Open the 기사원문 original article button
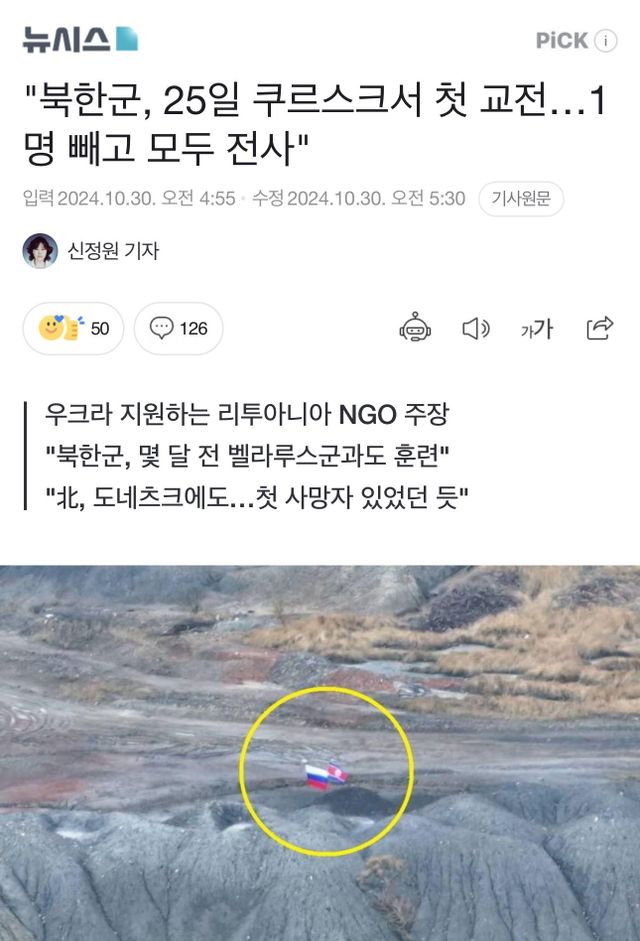Screen dimensions: 640x941 tap(521, 198)
